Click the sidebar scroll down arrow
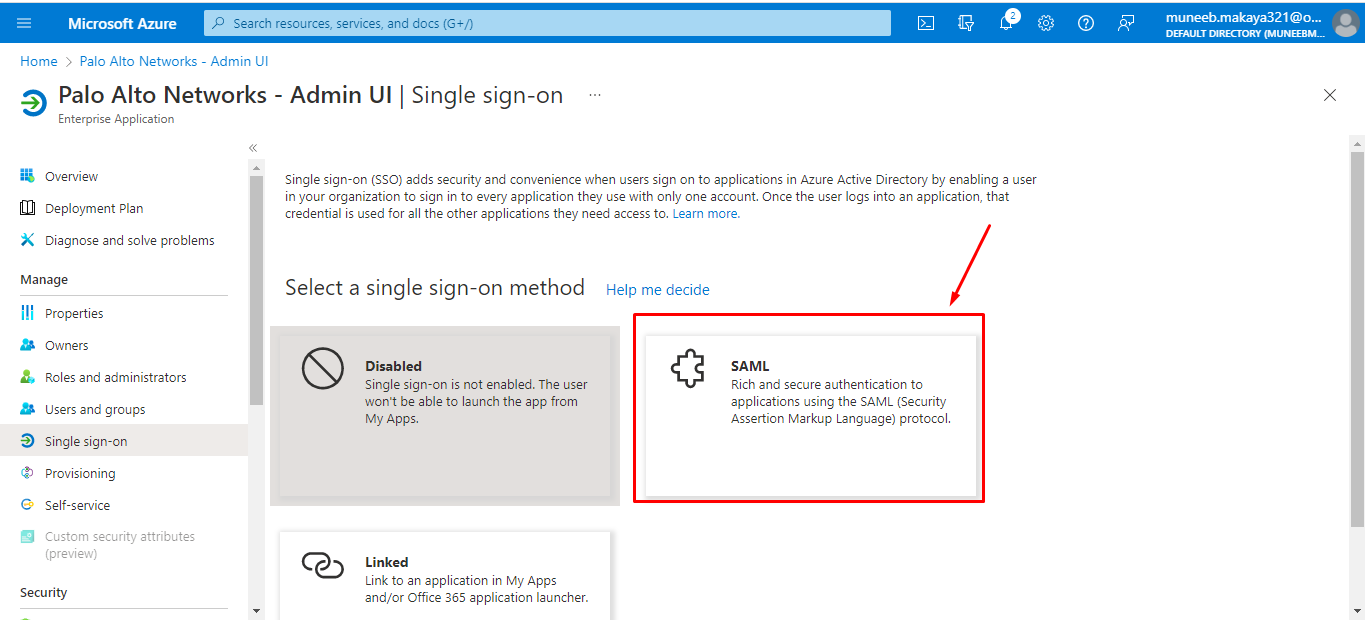The height and width of the screenshot is (620, 1365). [256, 610]
